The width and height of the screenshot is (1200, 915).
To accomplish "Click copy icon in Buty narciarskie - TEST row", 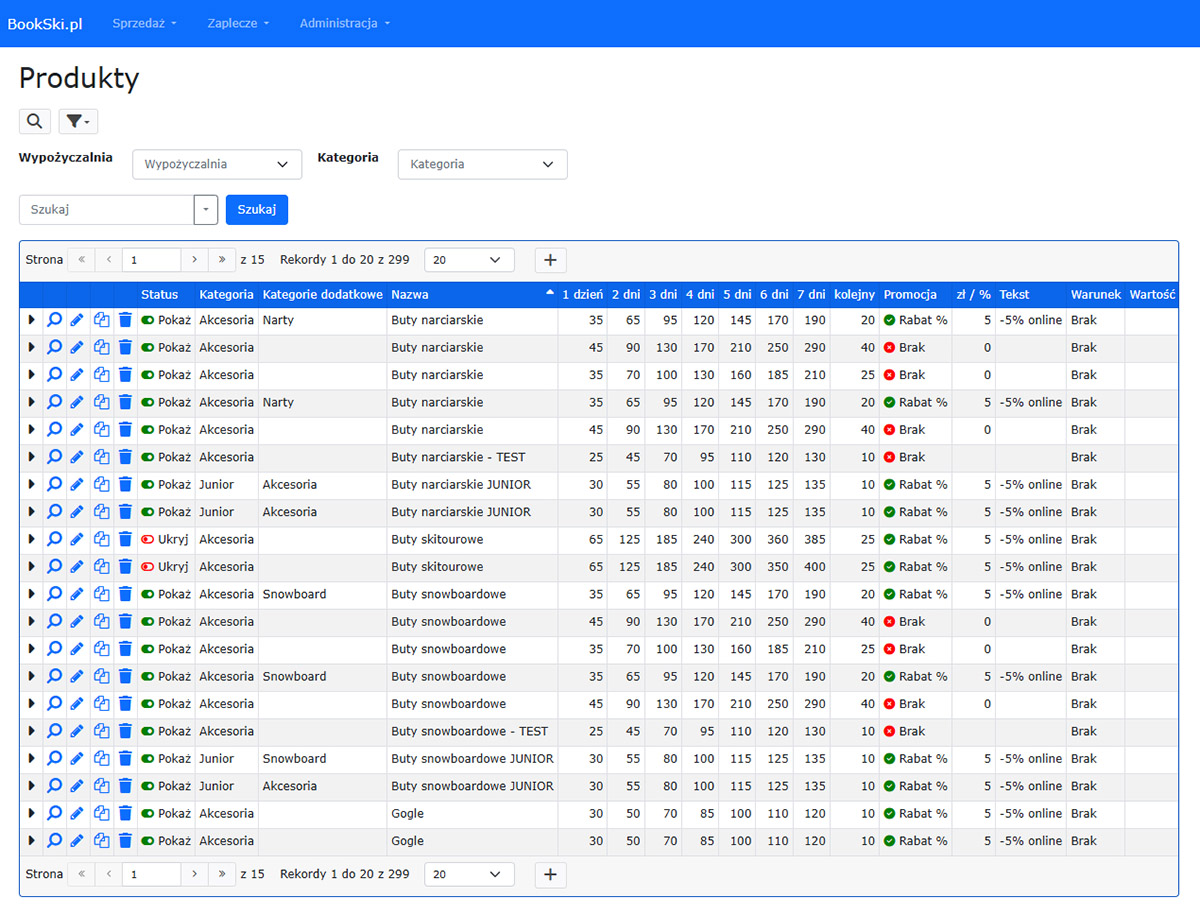I will [x=101, y=457].
